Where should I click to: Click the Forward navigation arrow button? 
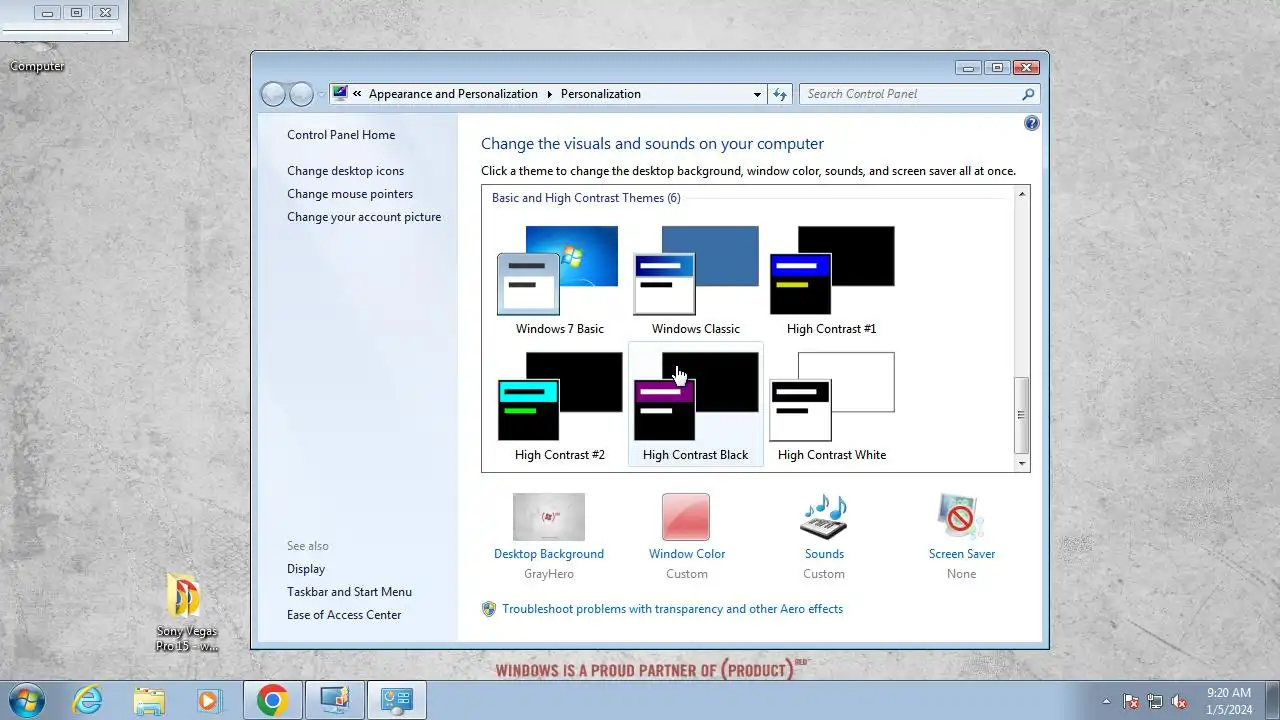[x=301, y=94]
